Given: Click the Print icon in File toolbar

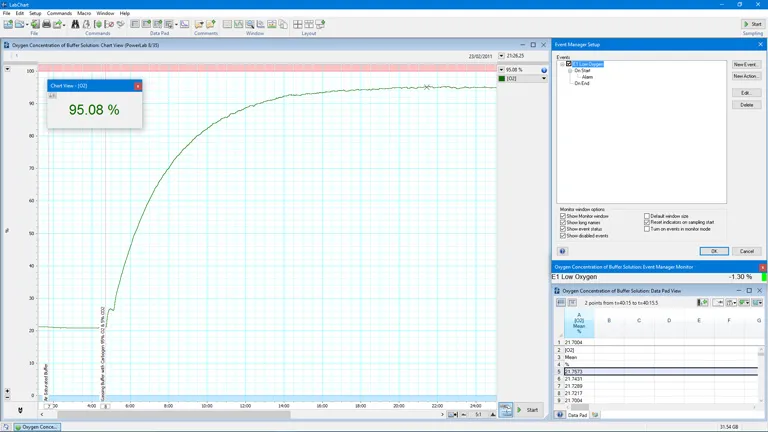Looking at the screenshot, I should (46, 24).
